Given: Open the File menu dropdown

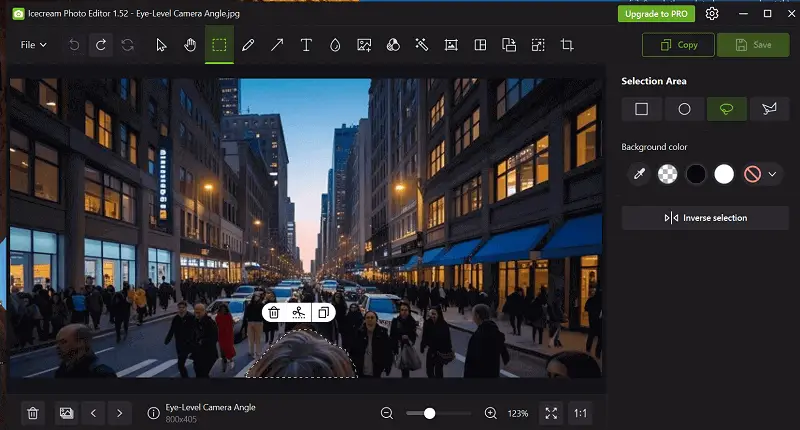Looking at the screenshot, I should (33, 45).
